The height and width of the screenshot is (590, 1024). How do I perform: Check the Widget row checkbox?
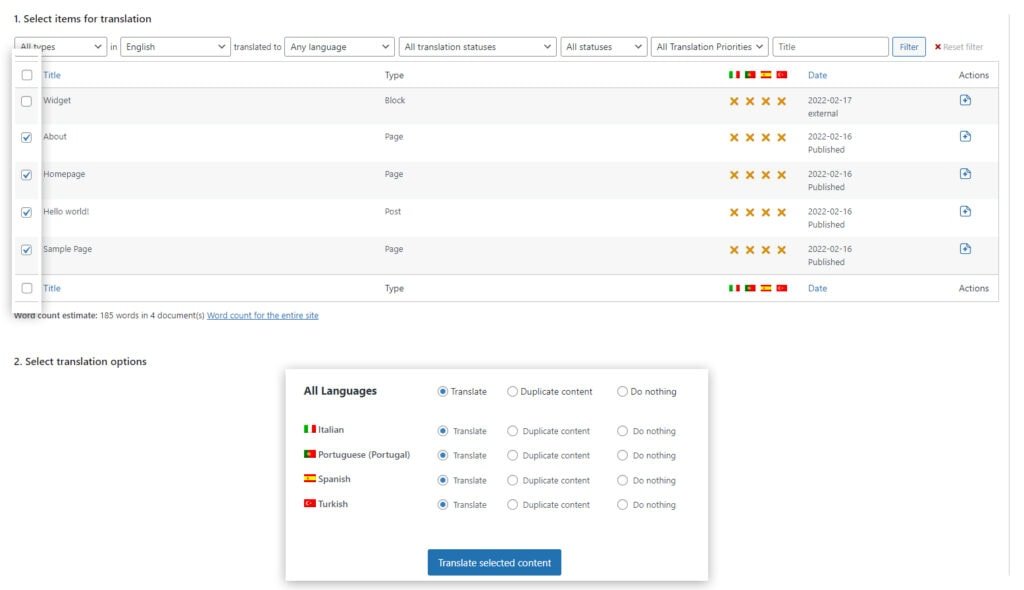pos(27,101)
